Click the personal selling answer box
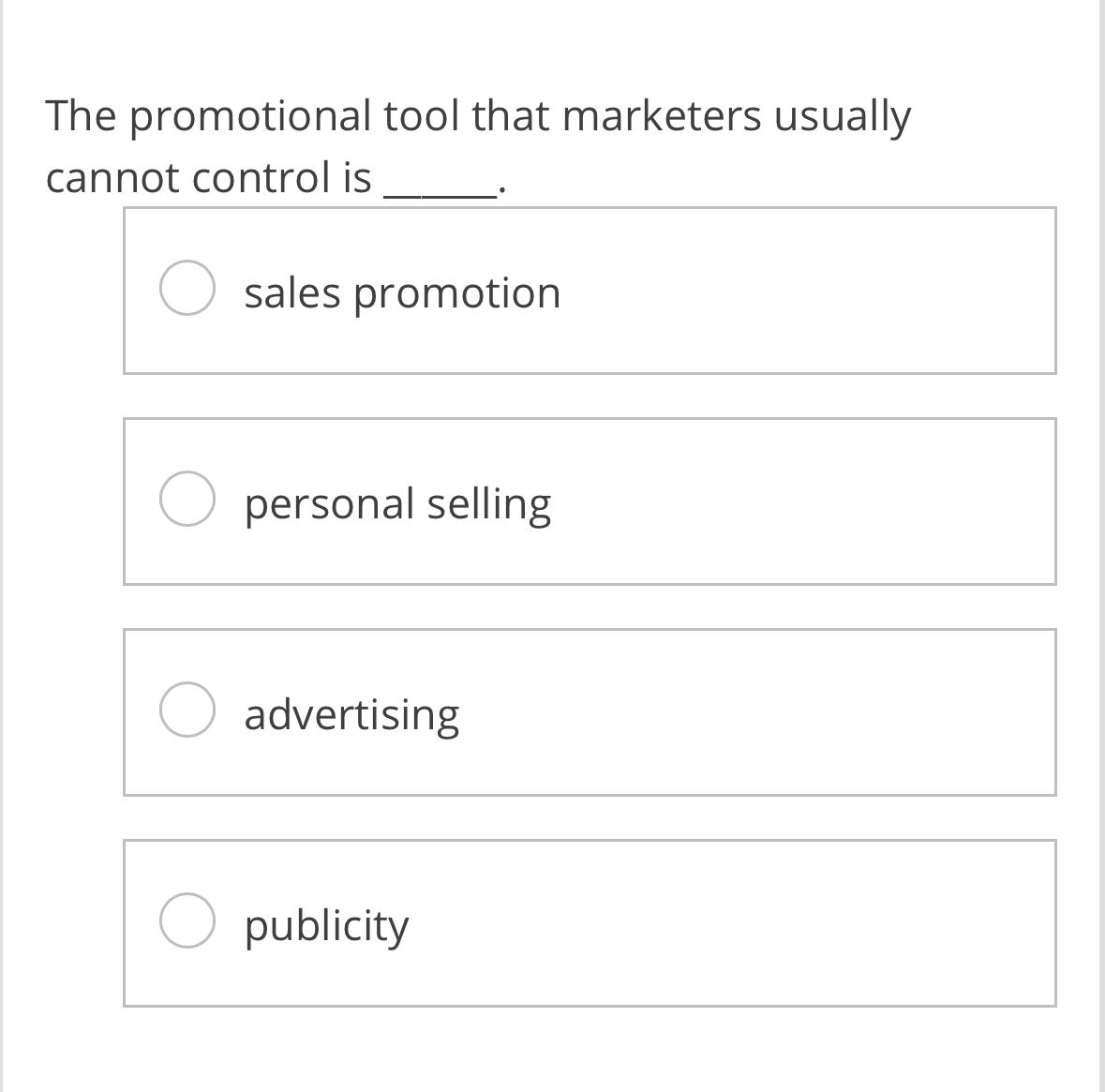 coord(590,501)
